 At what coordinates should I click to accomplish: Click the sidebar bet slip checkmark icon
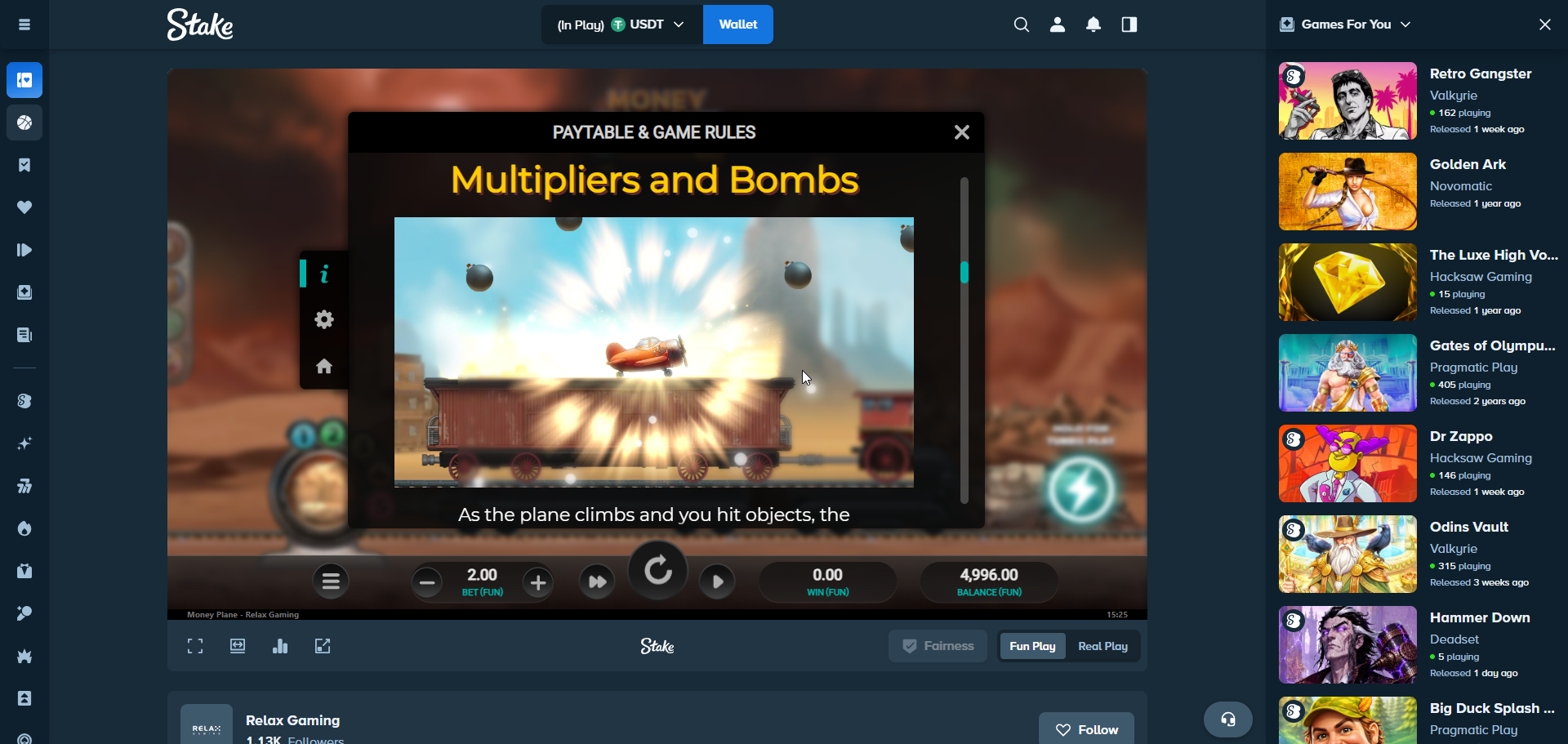(24, 165)
